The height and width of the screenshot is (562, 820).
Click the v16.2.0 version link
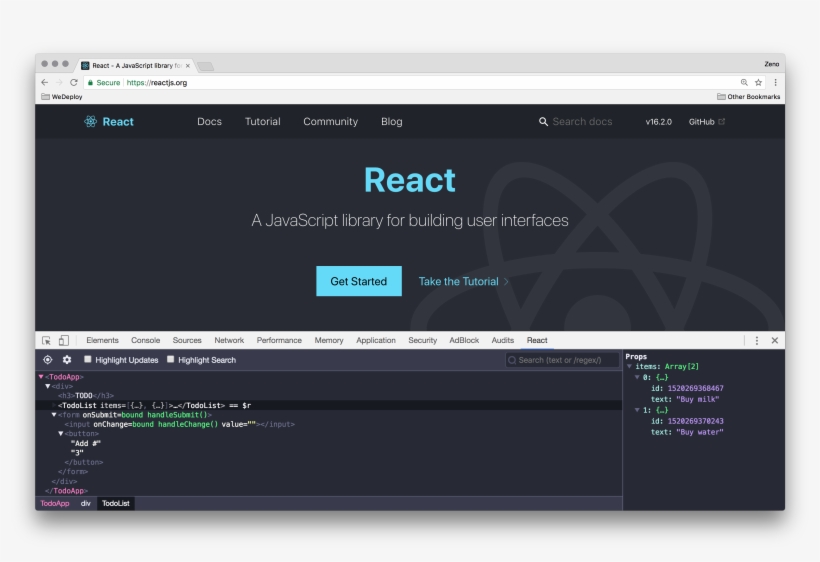coord(658,122)
